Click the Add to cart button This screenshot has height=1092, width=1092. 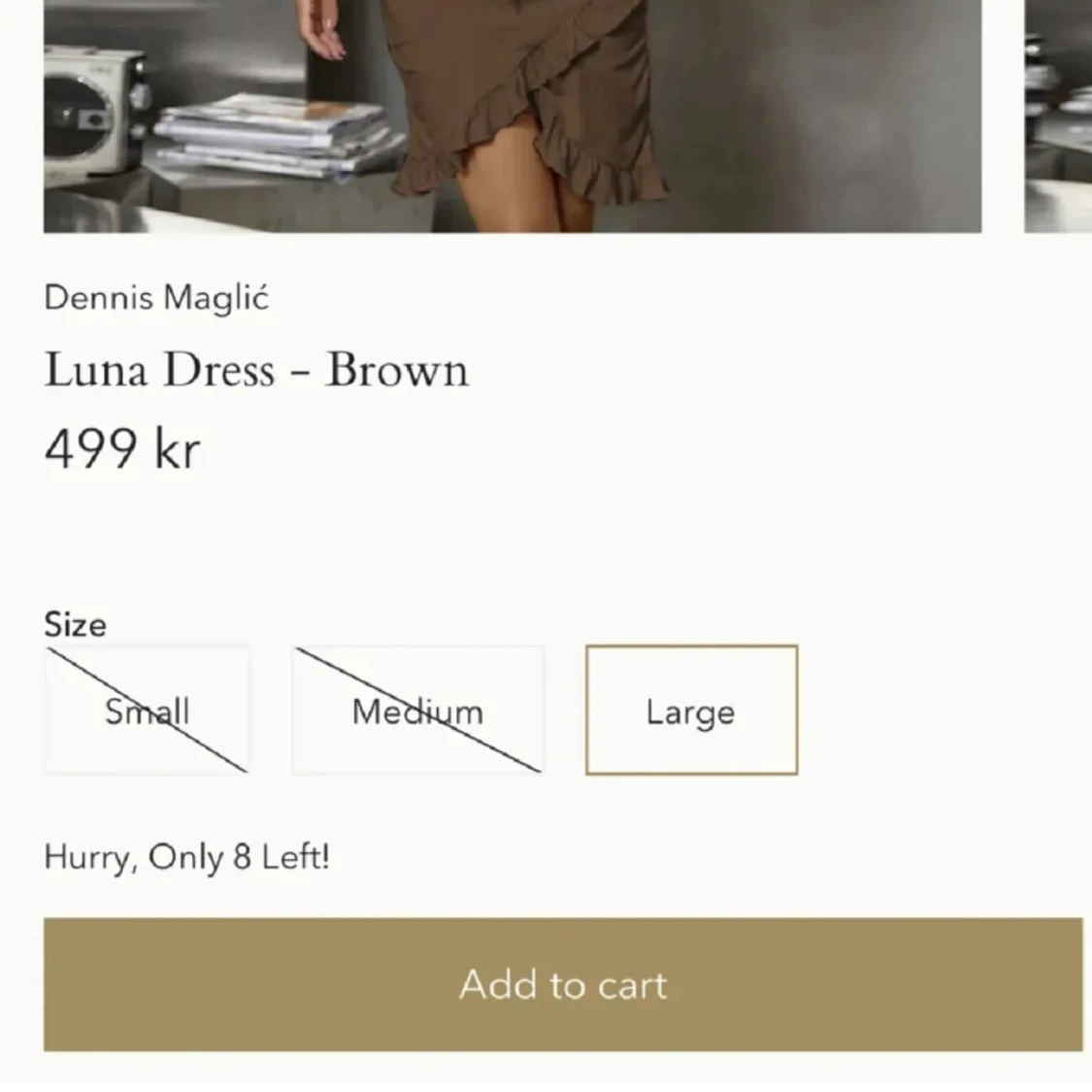563,984
